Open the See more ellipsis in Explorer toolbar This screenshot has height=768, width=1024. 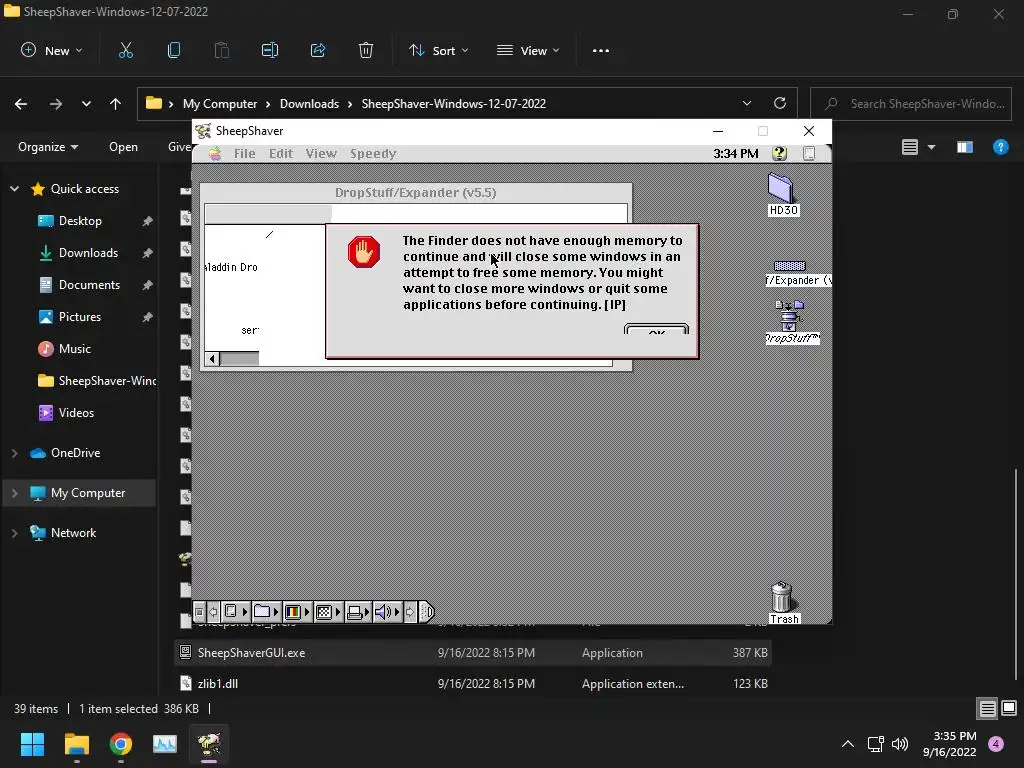(x=601, y=50)
